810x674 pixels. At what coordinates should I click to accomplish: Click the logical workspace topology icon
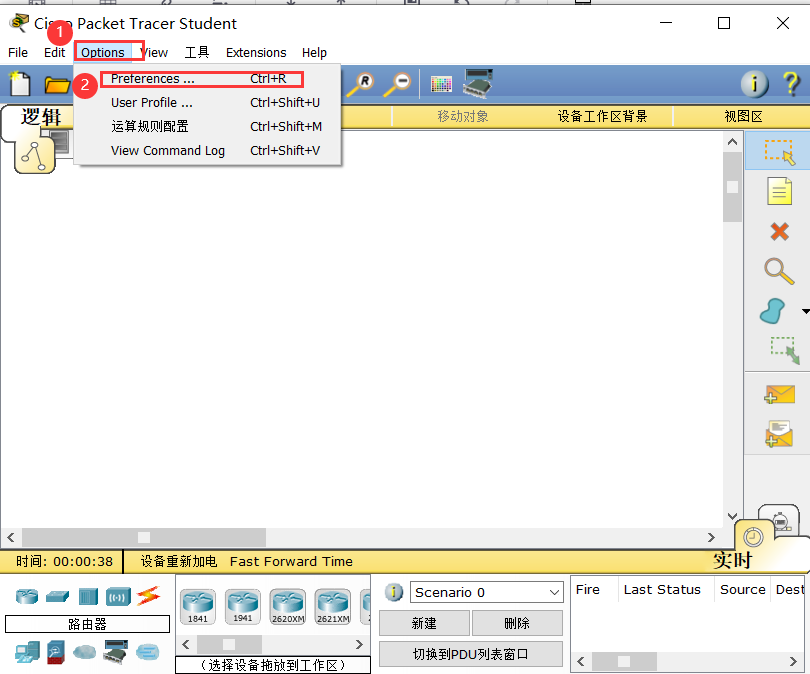34,155
